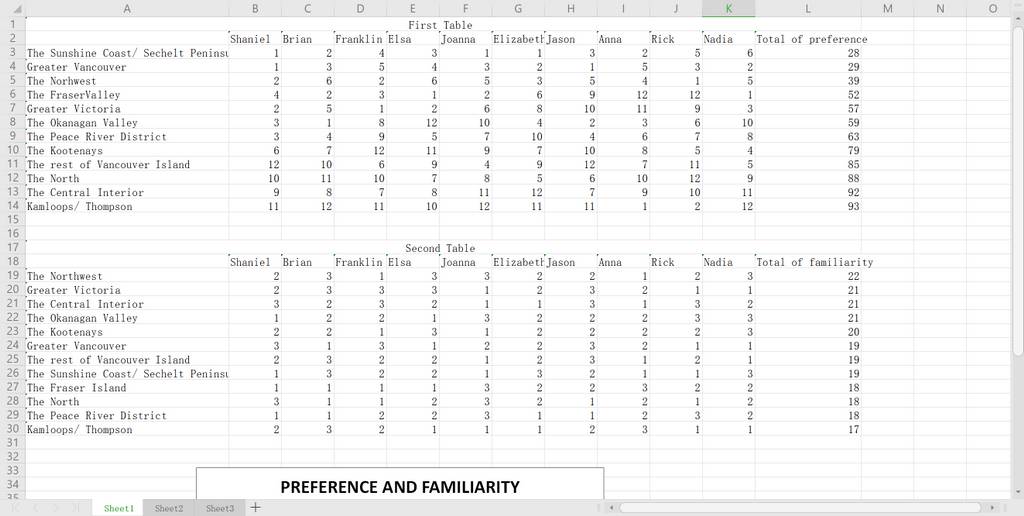Click the select-all corner triangle
This screenshot has height=516, width=1024.
[18, 9]
